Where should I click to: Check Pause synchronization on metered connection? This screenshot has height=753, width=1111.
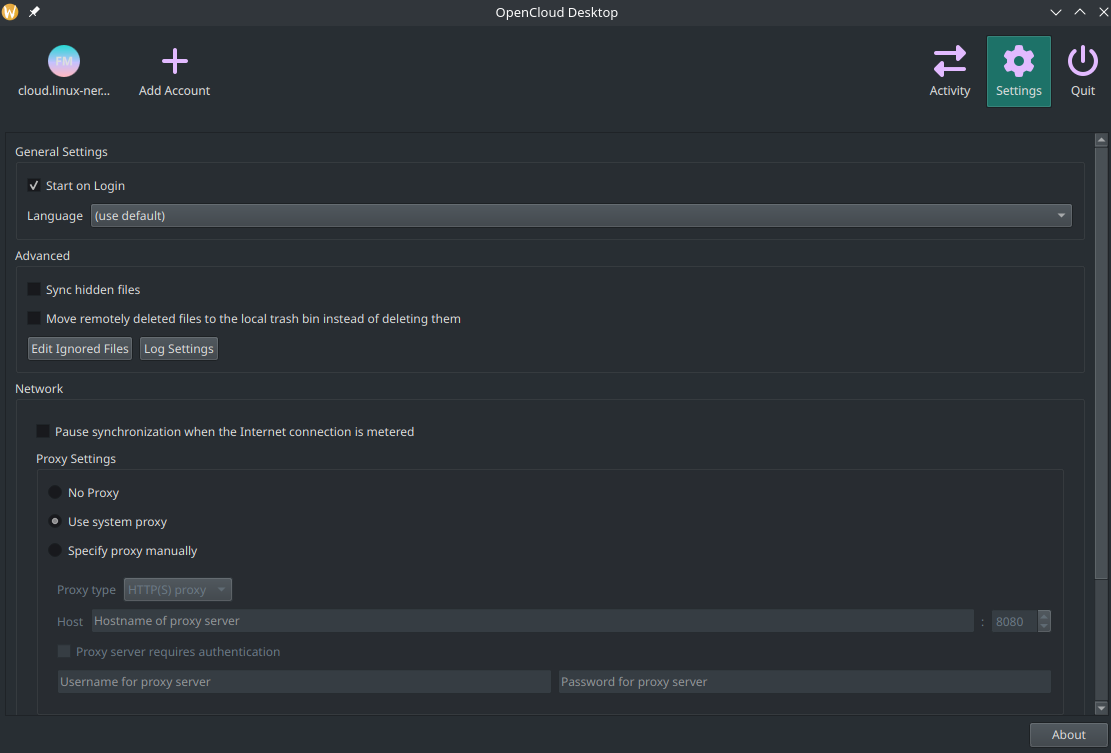click(x=43, y=431)
